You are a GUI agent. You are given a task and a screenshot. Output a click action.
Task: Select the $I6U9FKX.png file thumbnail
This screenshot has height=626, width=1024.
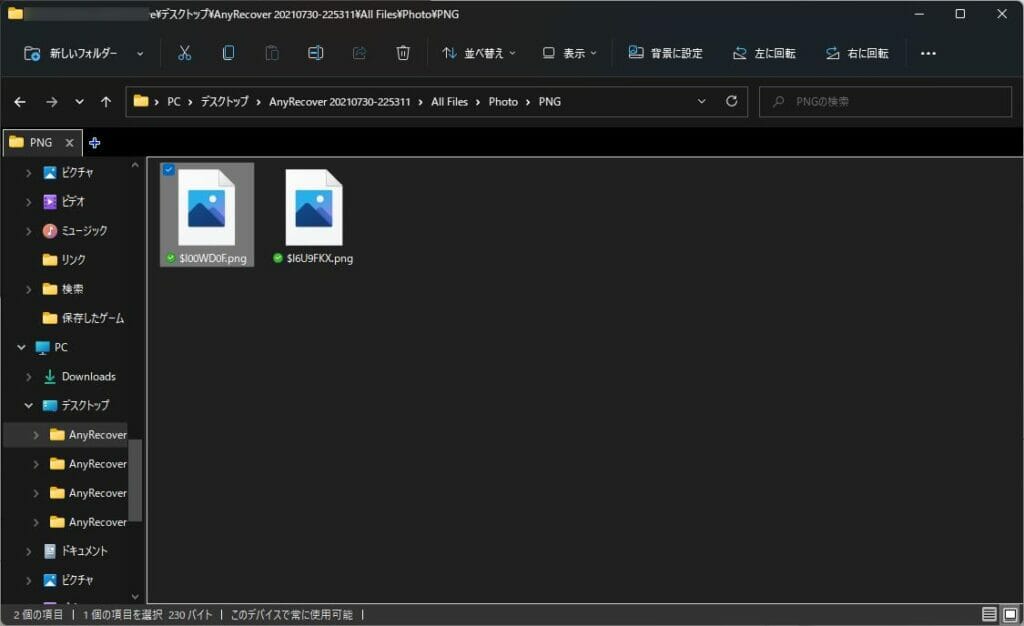[x=314, y=208]
